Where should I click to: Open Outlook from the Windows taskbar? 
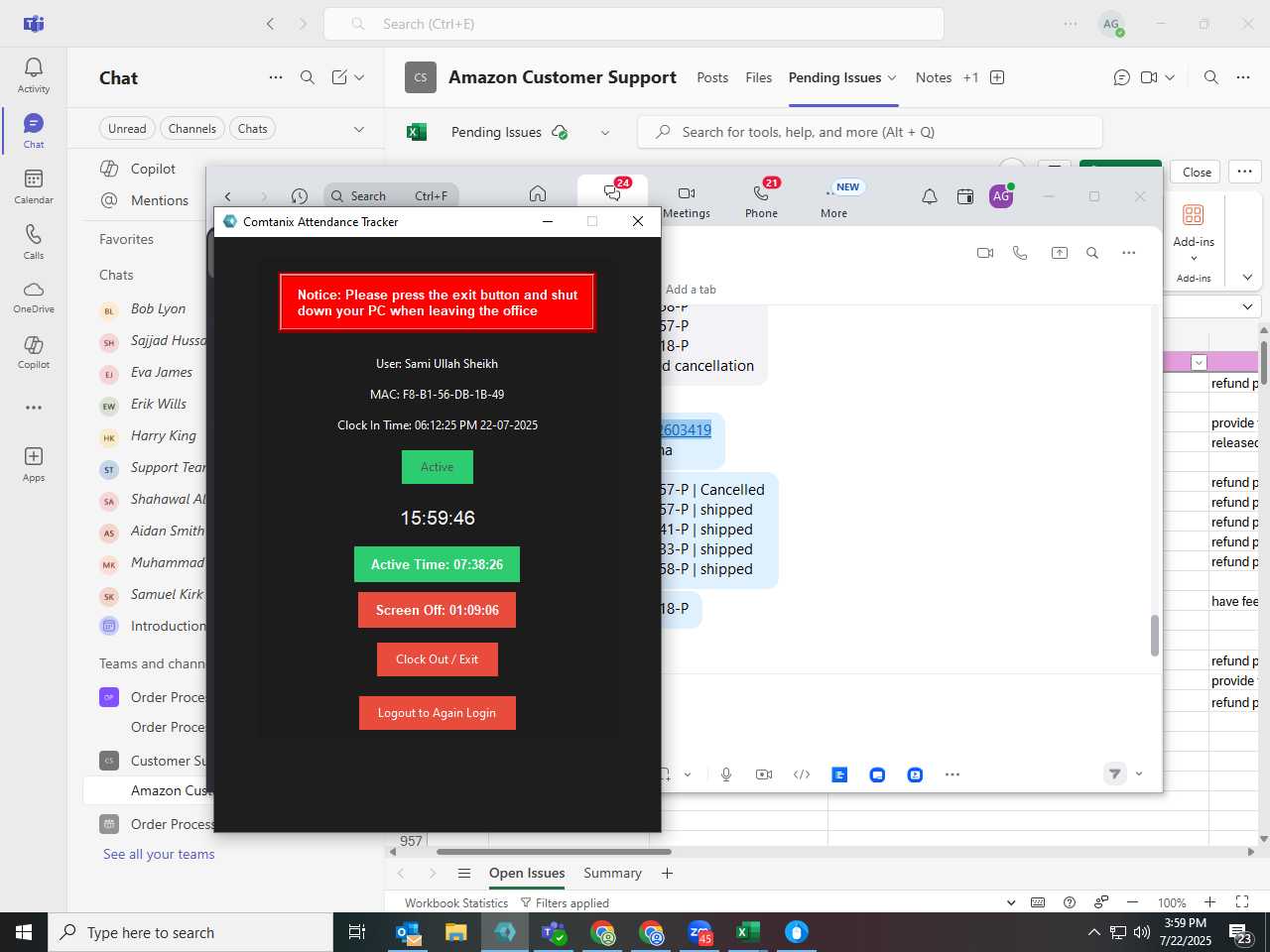(409, 932)
